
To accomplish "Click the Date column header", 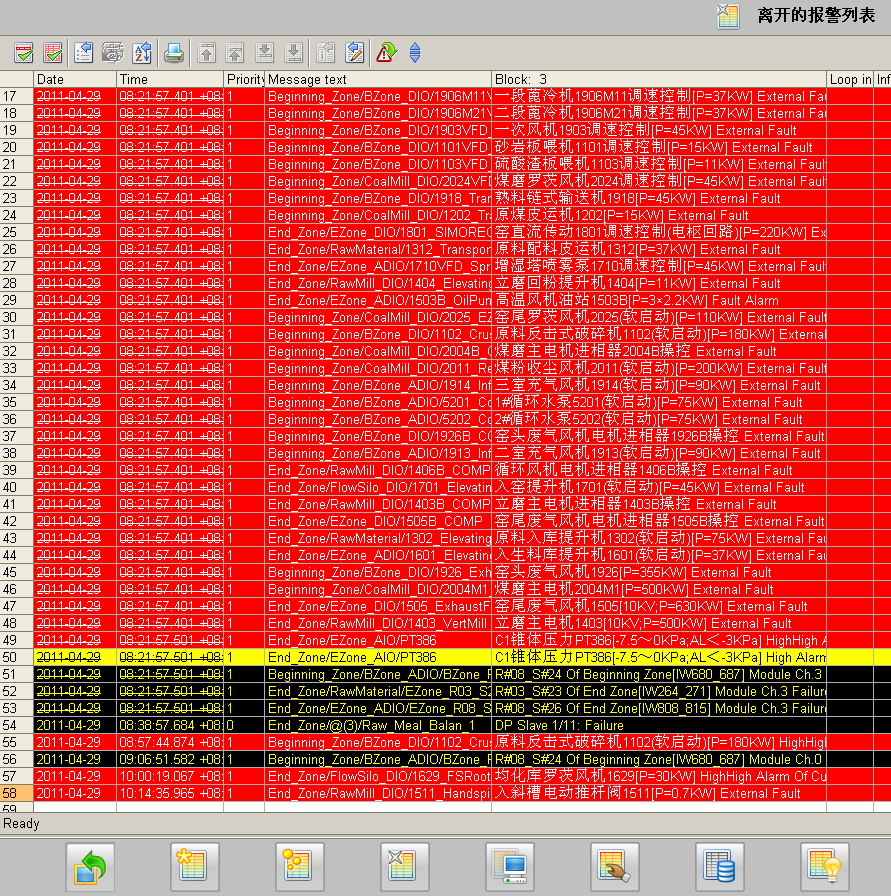I will [x=75, y=79].
